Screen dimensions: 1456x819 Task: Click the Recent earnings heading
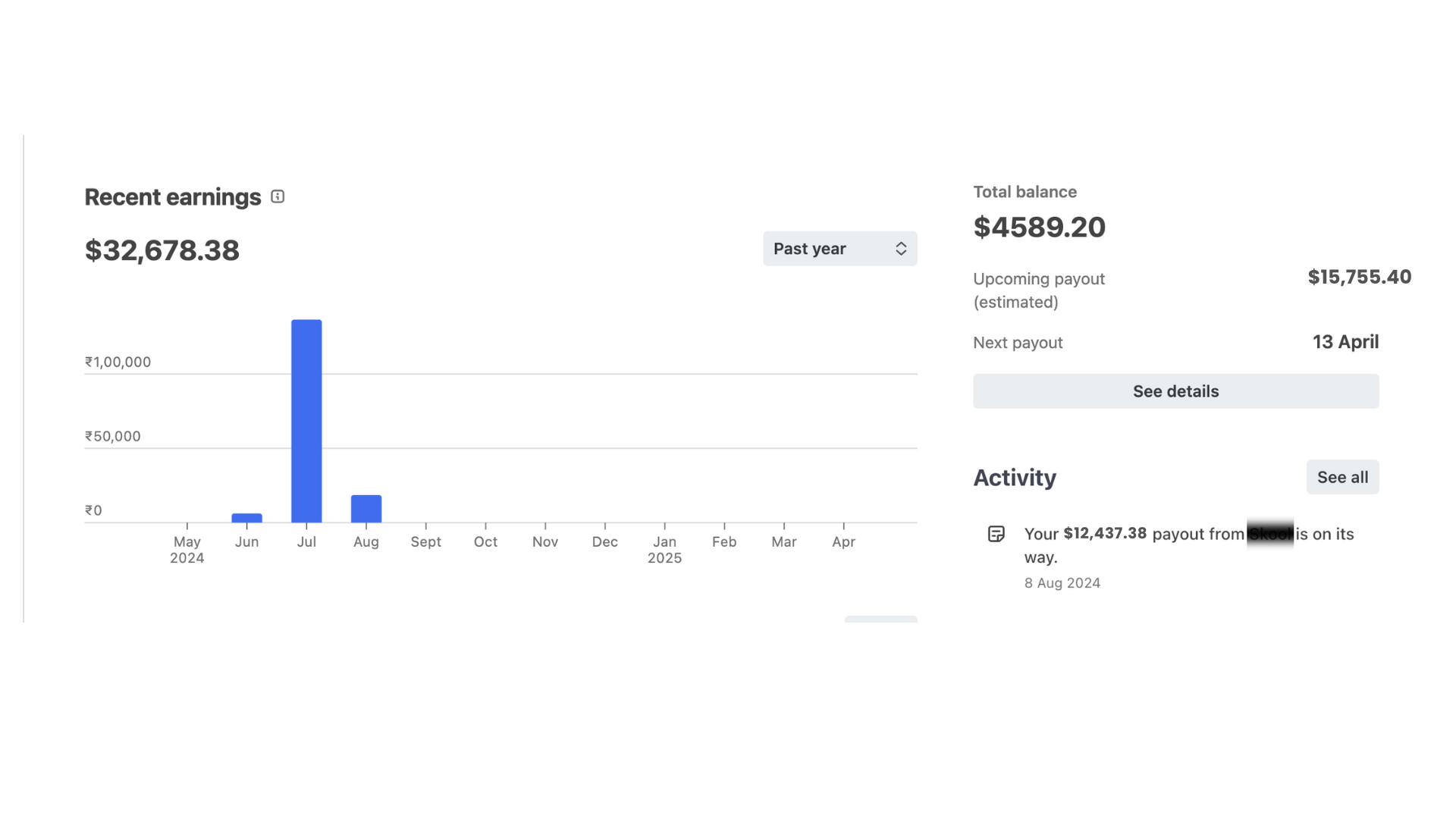point(173,197)
